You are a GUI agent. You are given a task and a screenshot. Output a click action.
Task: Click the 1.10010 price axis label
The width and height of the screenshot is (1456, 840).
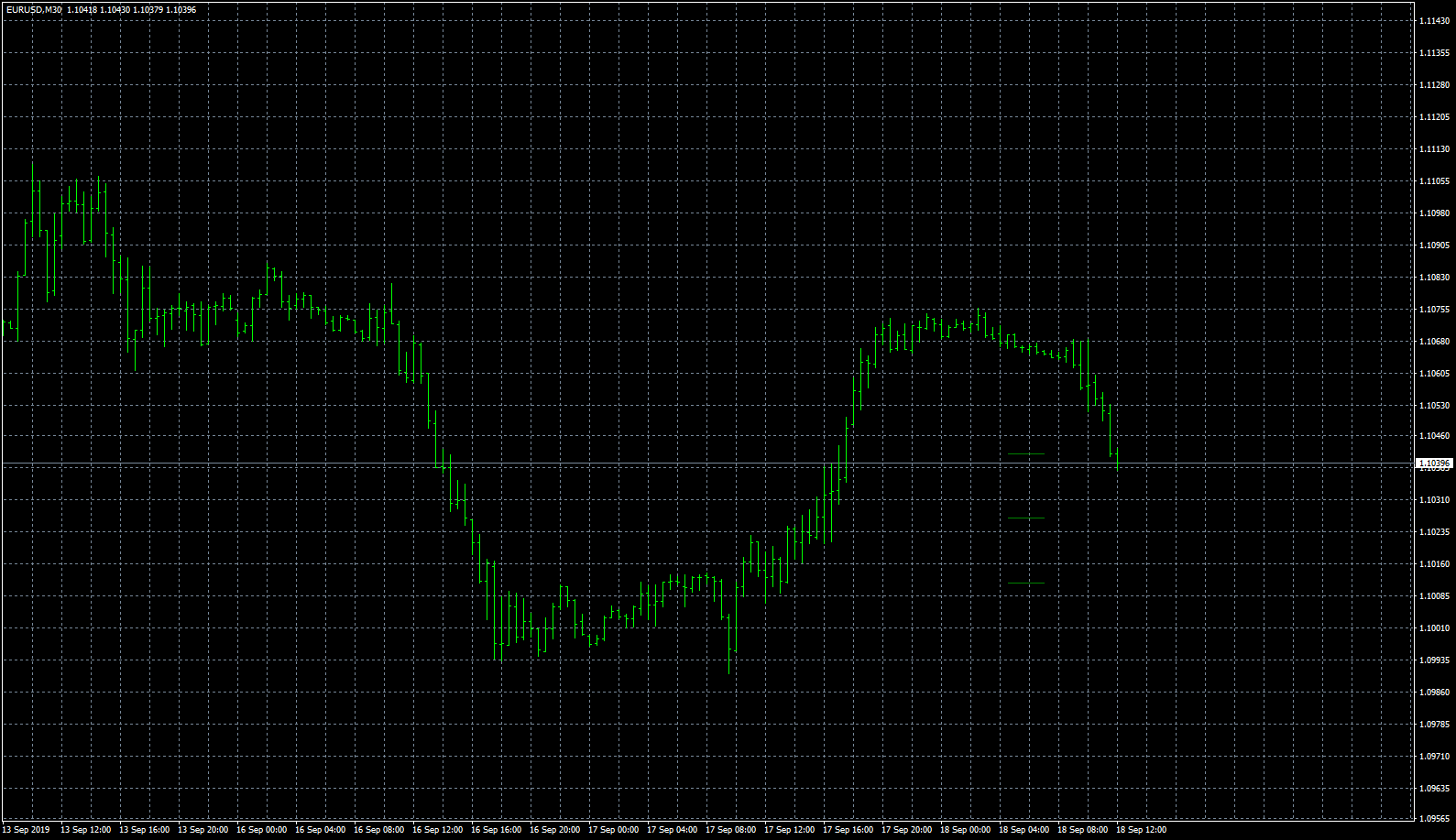tap(1434, 628)
